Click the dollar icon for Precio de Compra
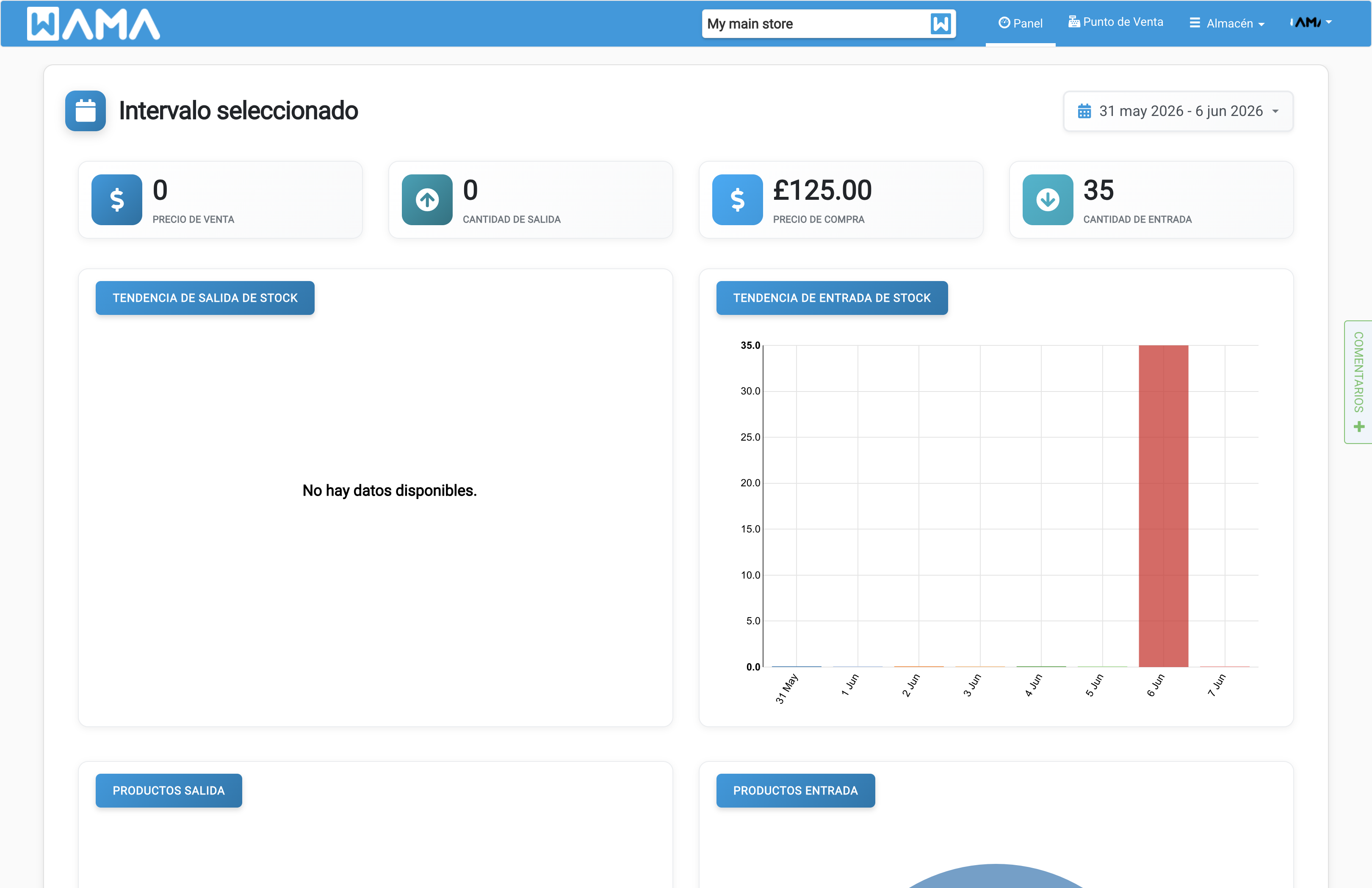Screen dimensions: 1372x888 pyautogui.click(x=737, y=199)
